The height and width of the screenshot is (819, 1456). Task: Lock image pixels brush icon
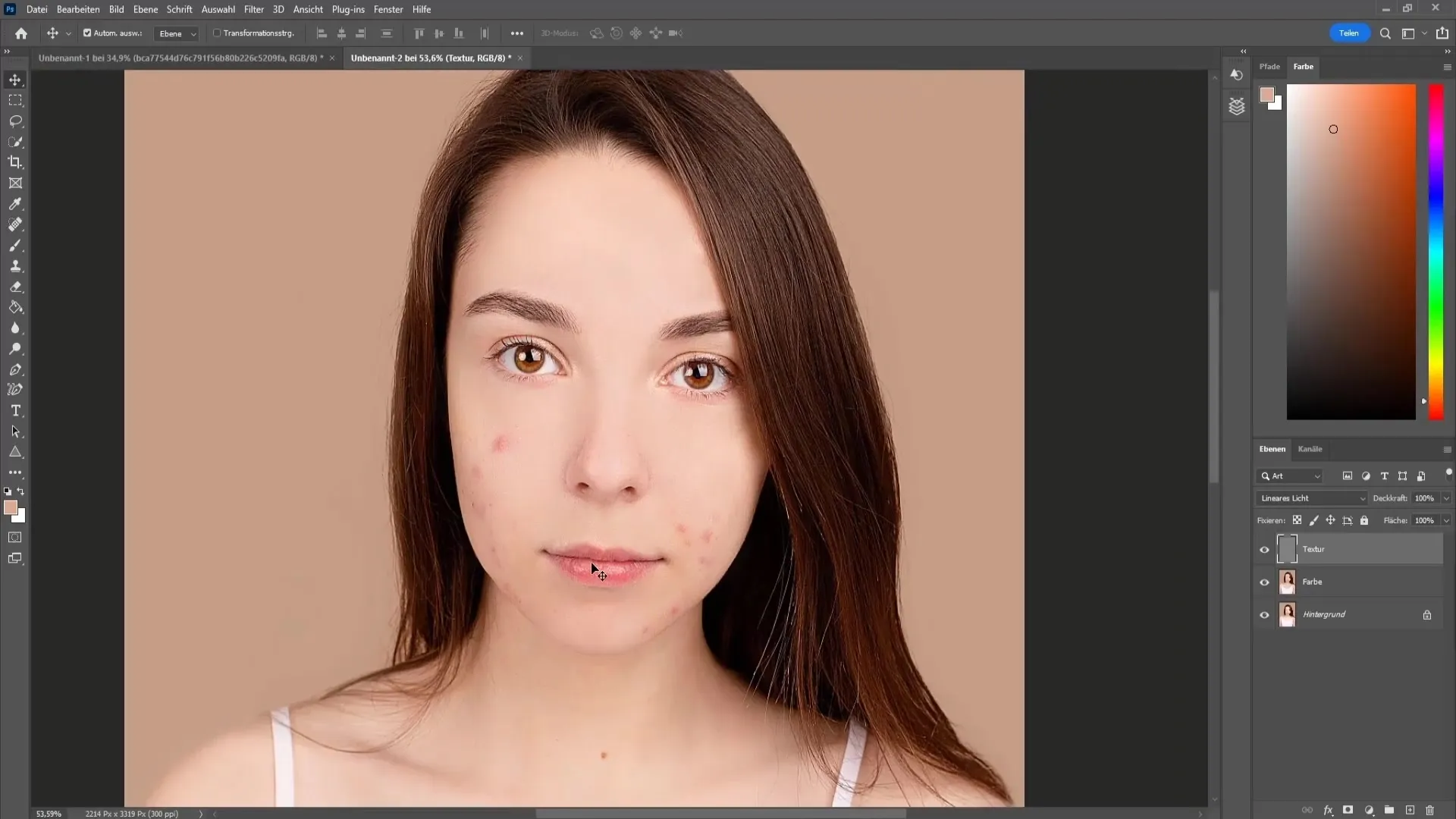coord(1313,520)
